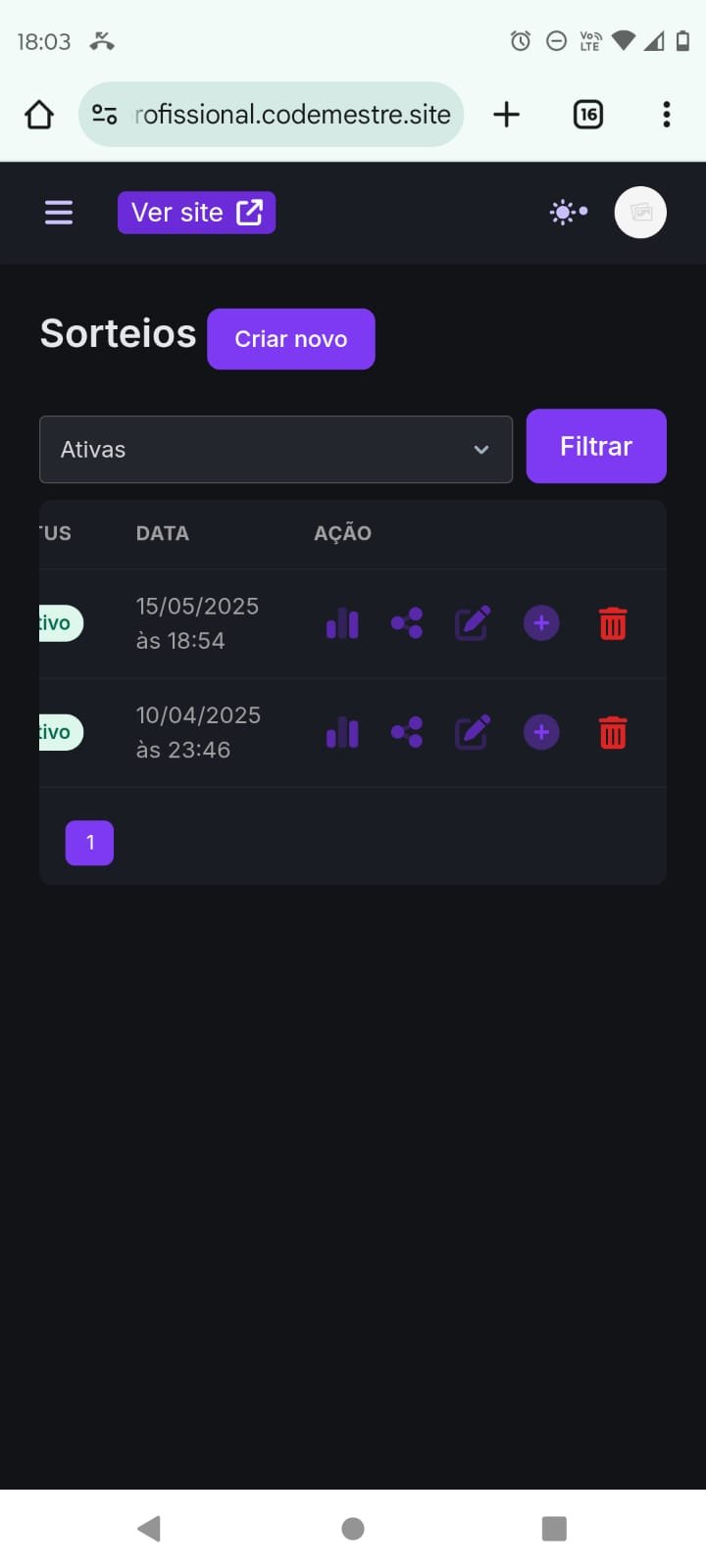Click plus icon on 15/05/2025 raffle row
Screen dimensions: 706x1568
coord(541,623)
